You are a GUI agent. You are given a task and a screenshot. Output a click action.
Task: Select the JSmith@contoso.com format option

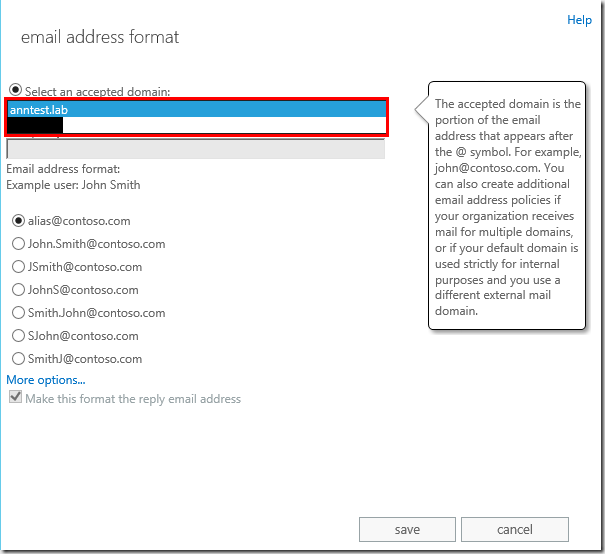click(x=18, y=267)
